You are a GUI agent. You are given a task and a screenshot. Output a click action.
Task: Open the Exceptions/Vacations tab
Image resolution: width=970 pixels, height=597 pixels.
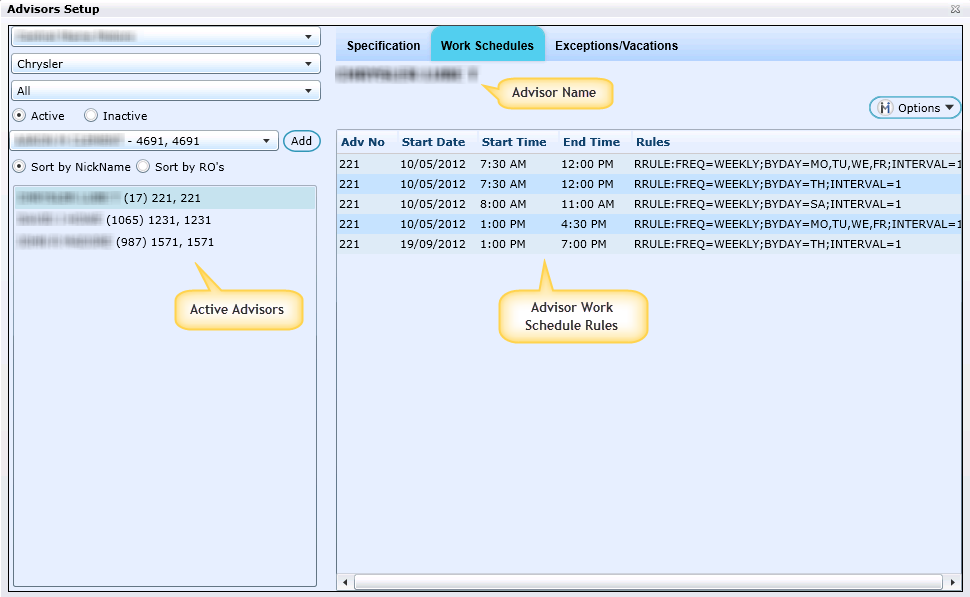click(x=616, y=46)
